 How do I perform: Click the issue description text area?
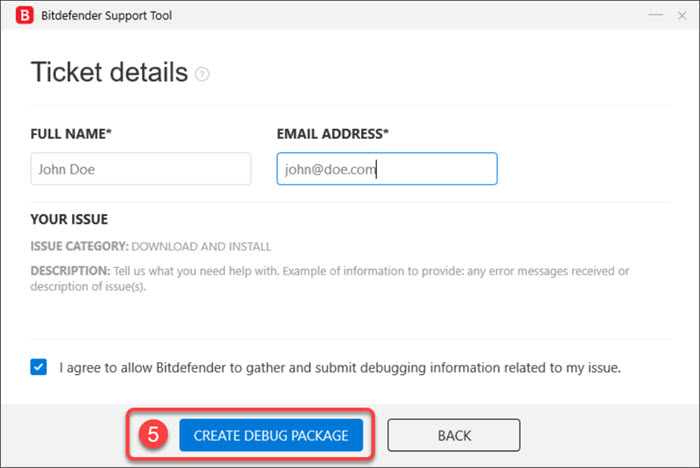(329, 279)
